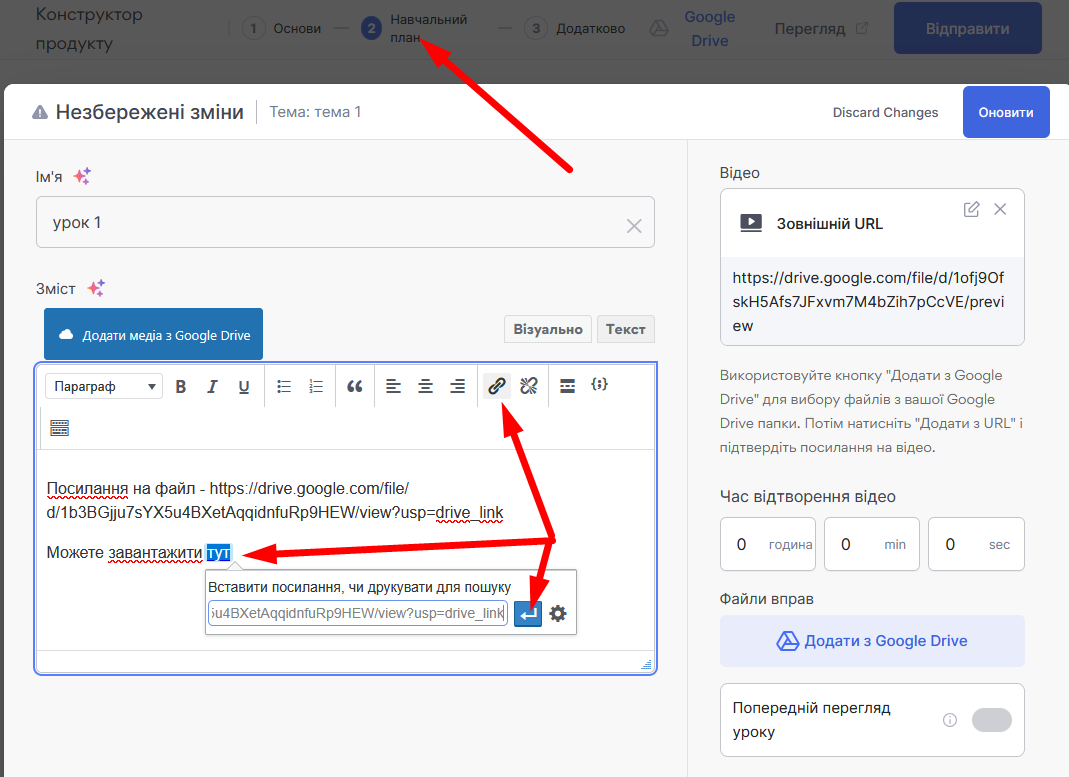Toggle the lesson preview switch
The width and height of the screenshot is (1069, 777).
click(x=991, y=720)
